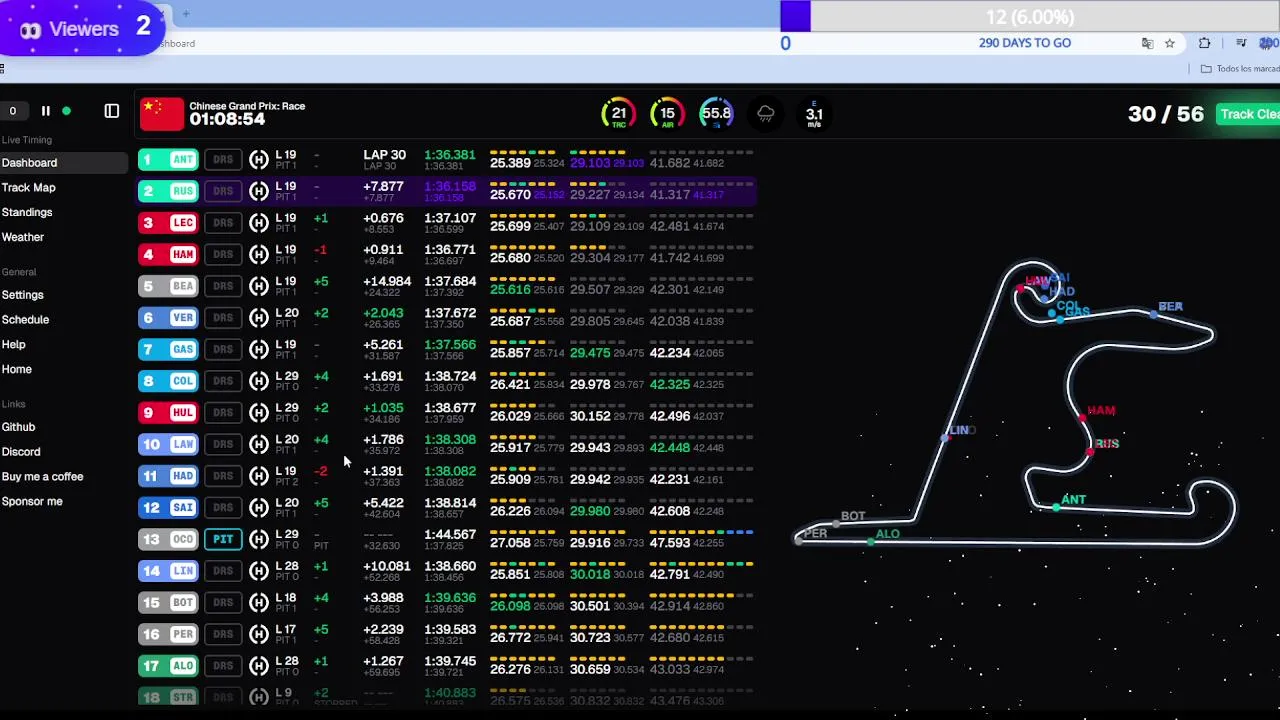Click the rain cloud weather icon
Viewport: 1280px width, 720px height.
click(766, 114)
